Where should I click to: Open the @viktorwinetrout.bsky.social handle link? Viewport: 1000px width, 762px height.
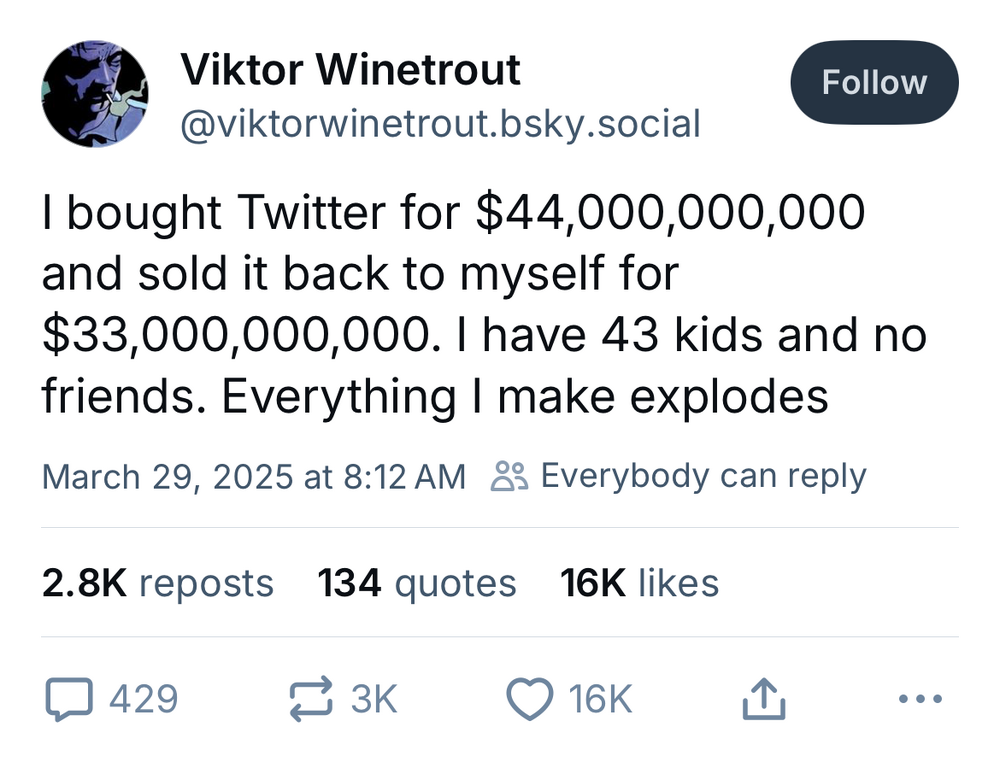click(x=440, y=124)
